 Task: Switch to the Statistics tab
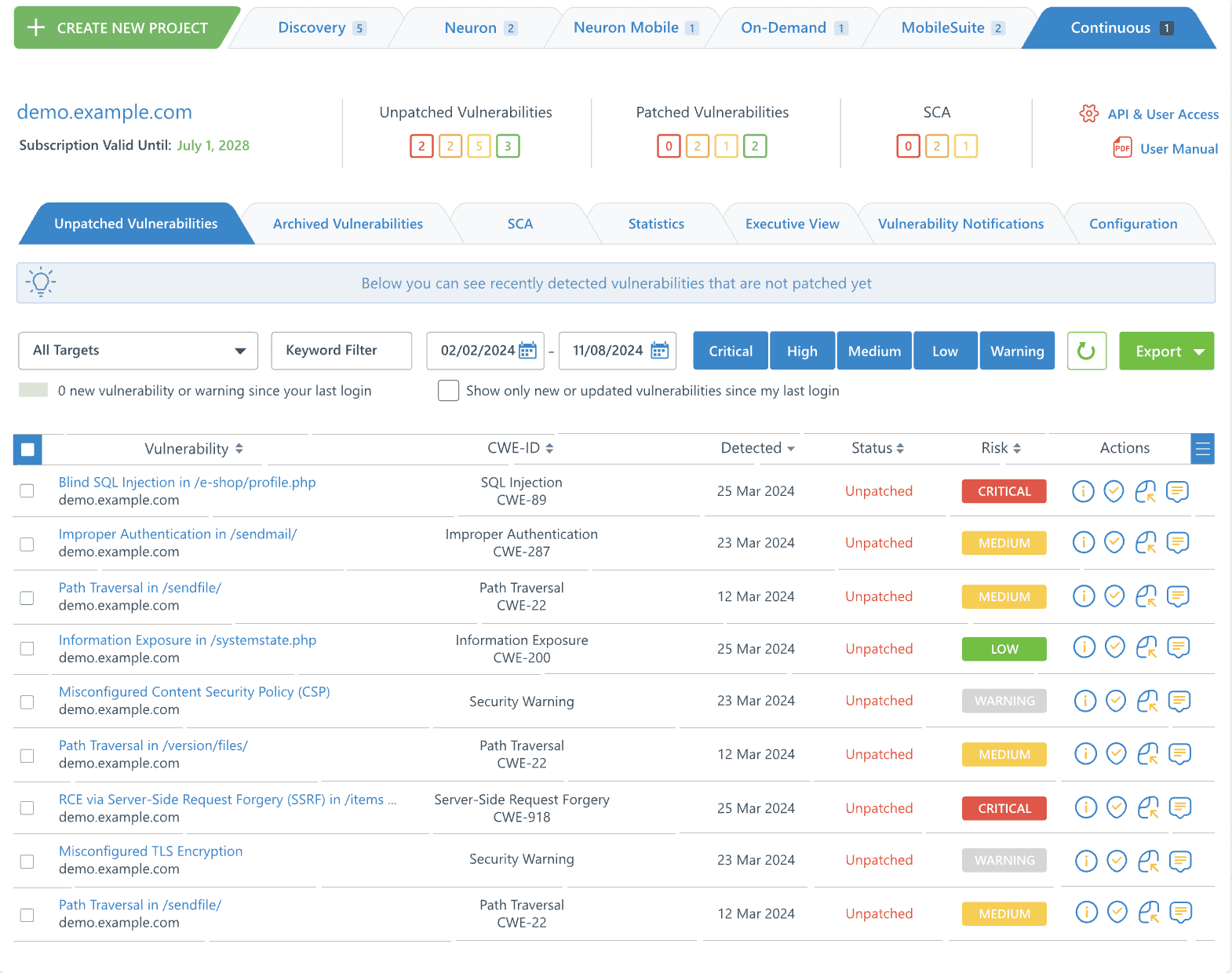point(656,224)
